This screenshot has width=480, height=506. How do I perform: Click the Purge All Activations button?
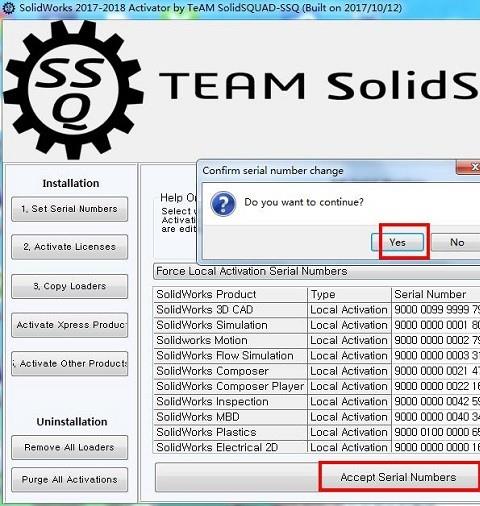click(69, 480)
